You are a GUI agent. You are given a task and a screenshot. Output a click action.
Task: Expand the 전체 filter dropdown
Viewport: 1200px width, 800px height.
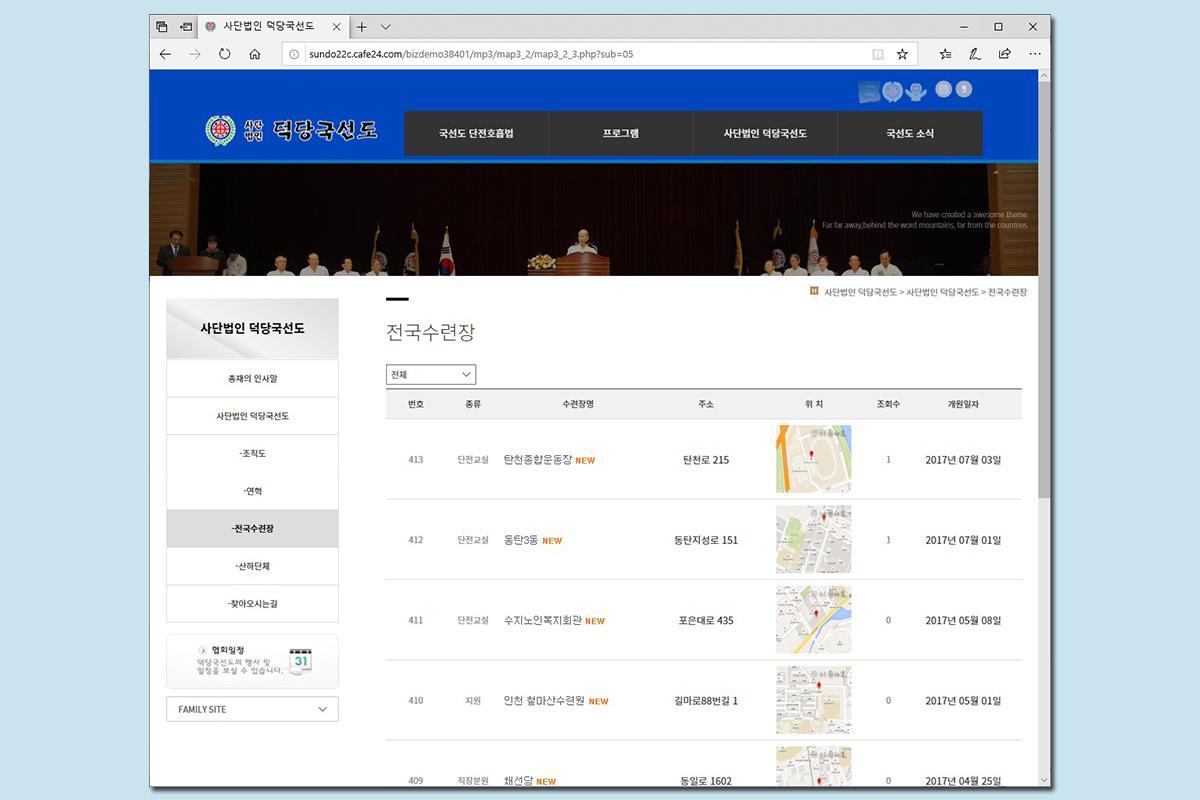[x=431, y=374]
